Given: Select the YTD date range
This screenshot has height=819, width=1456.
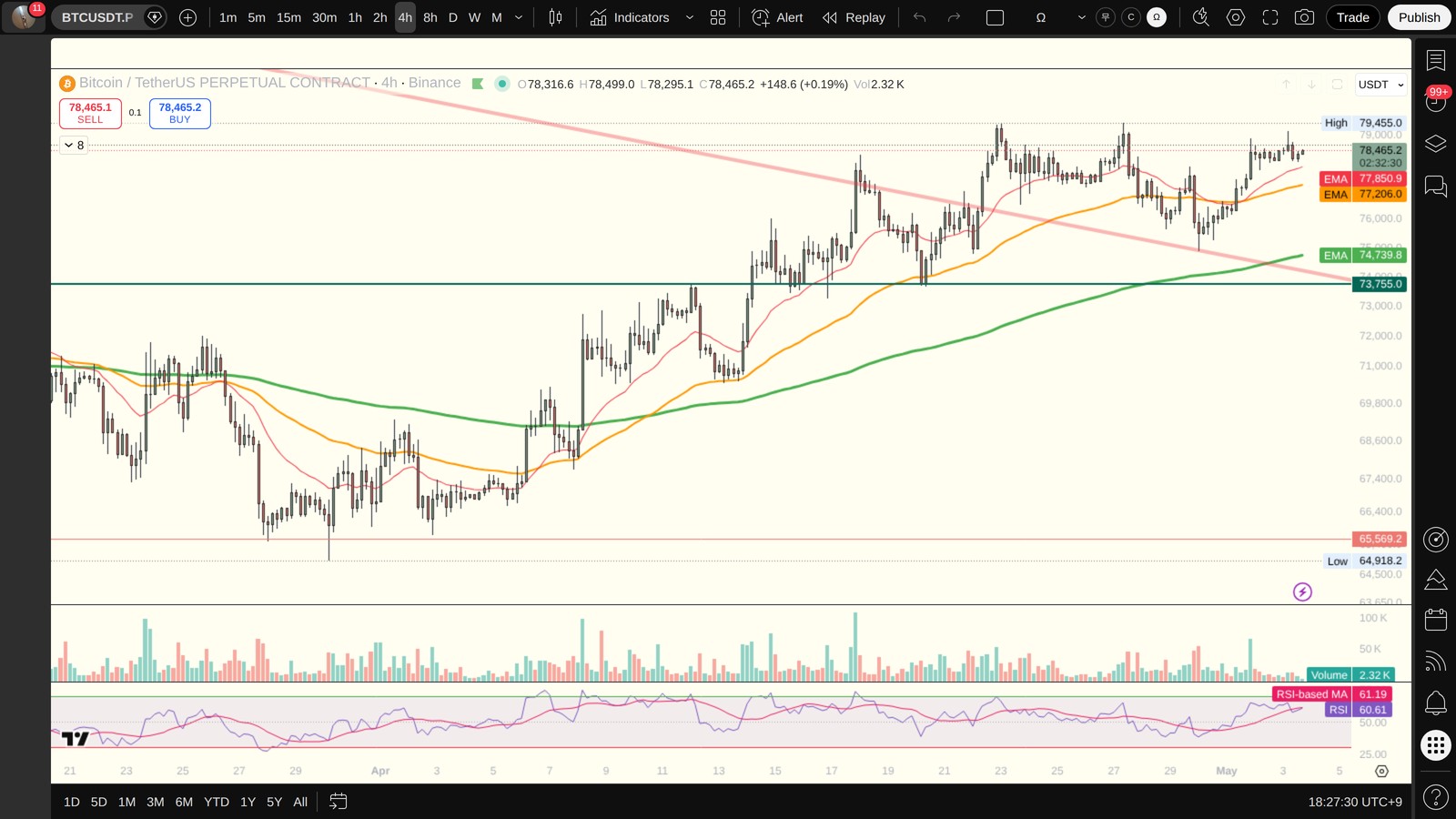Looking at the screenshot, I should click(217, 802).
